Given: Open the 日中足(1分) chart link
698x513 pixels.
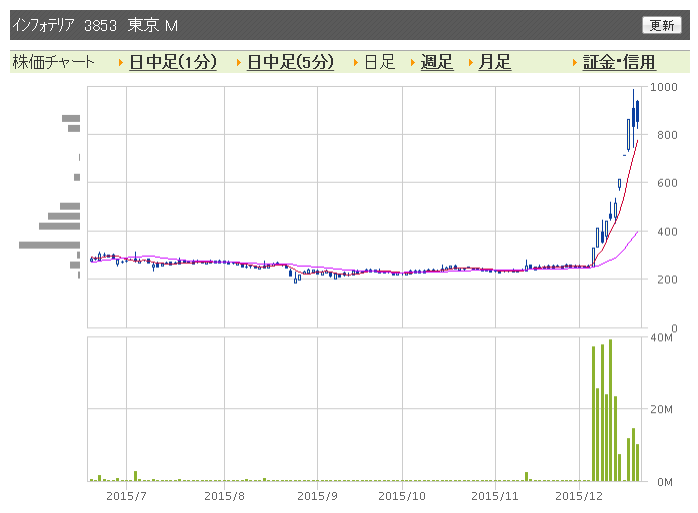Looking at the screenshot, I should pyautogui.click(x=173, y=62).
